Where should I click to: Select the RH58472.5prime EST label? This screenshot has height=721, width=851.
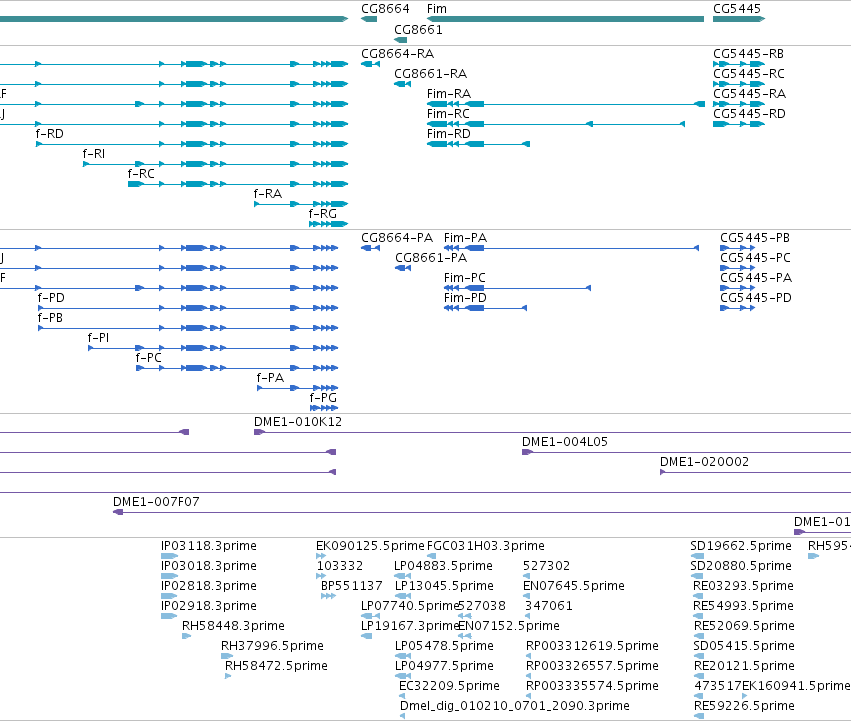click(276, 666)
